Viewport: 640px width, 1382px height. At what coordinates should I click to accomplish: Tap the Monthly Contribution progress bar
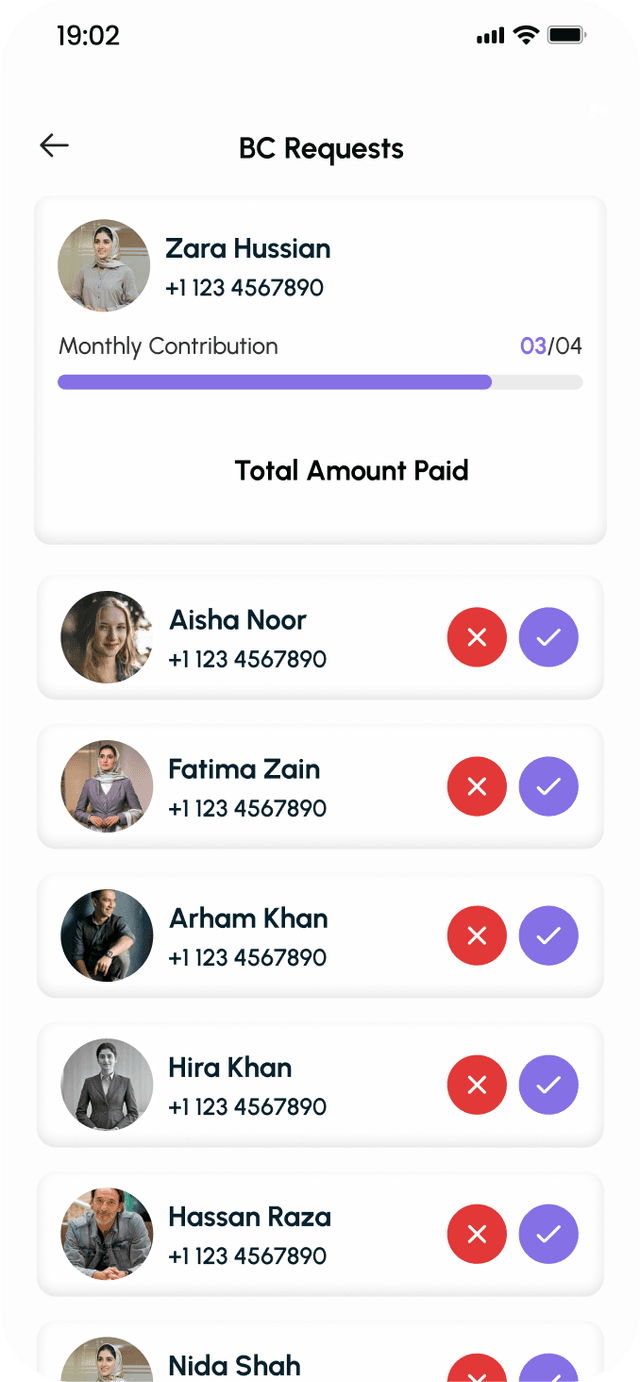320,382
